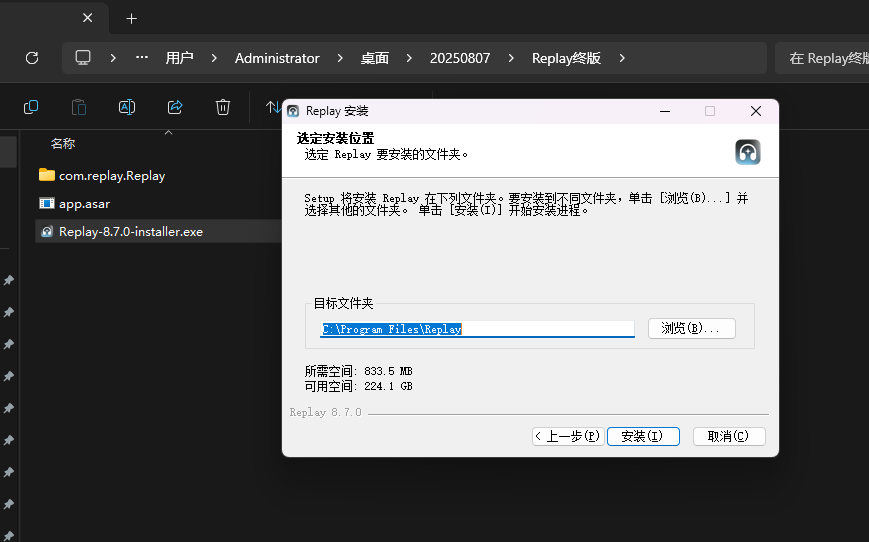Click the This PC monitor icon in address bar

(83, 58)
